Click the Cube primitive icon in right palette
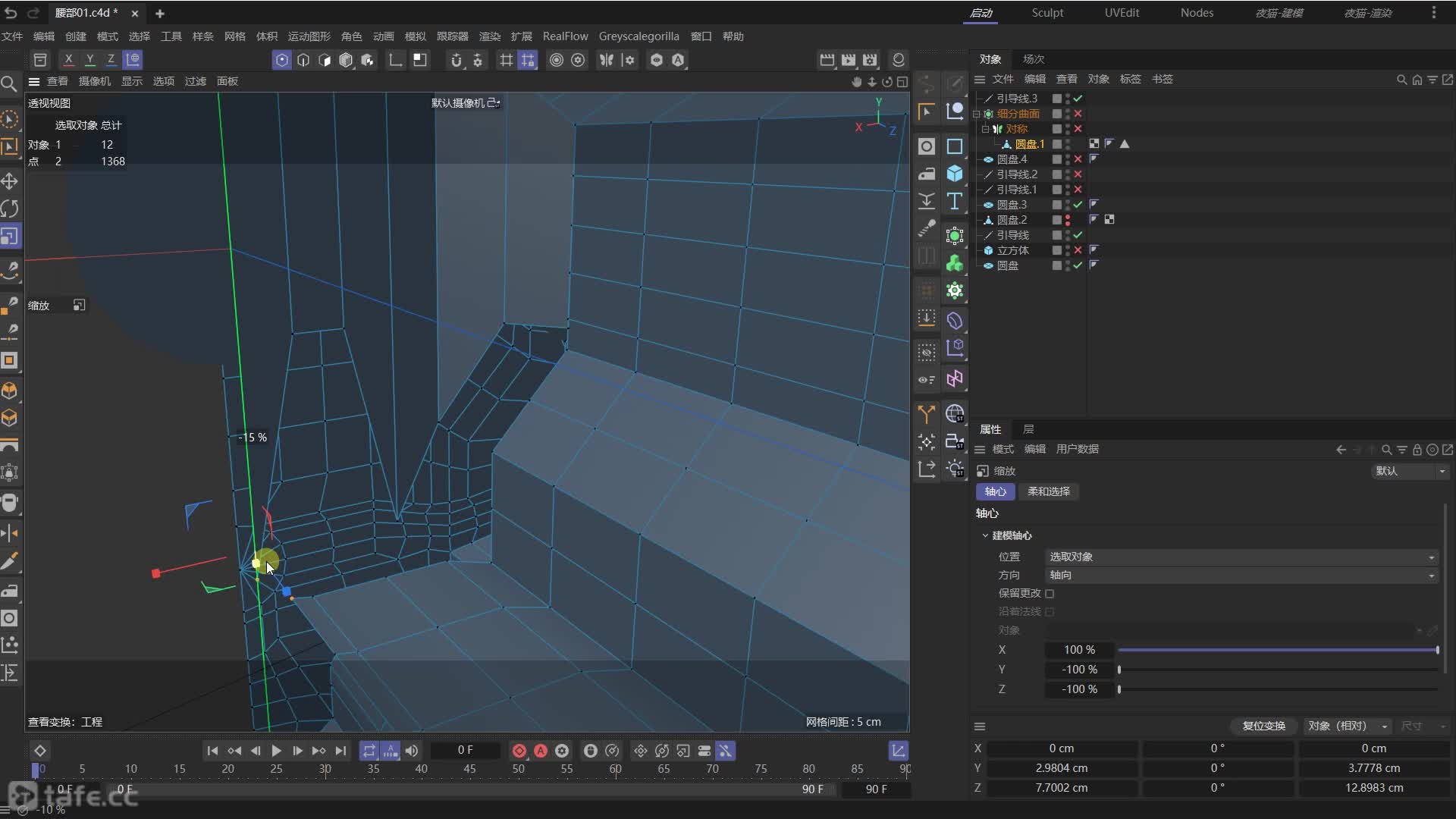This screenshot has height=819, width=1456. (x=955, y=174)
